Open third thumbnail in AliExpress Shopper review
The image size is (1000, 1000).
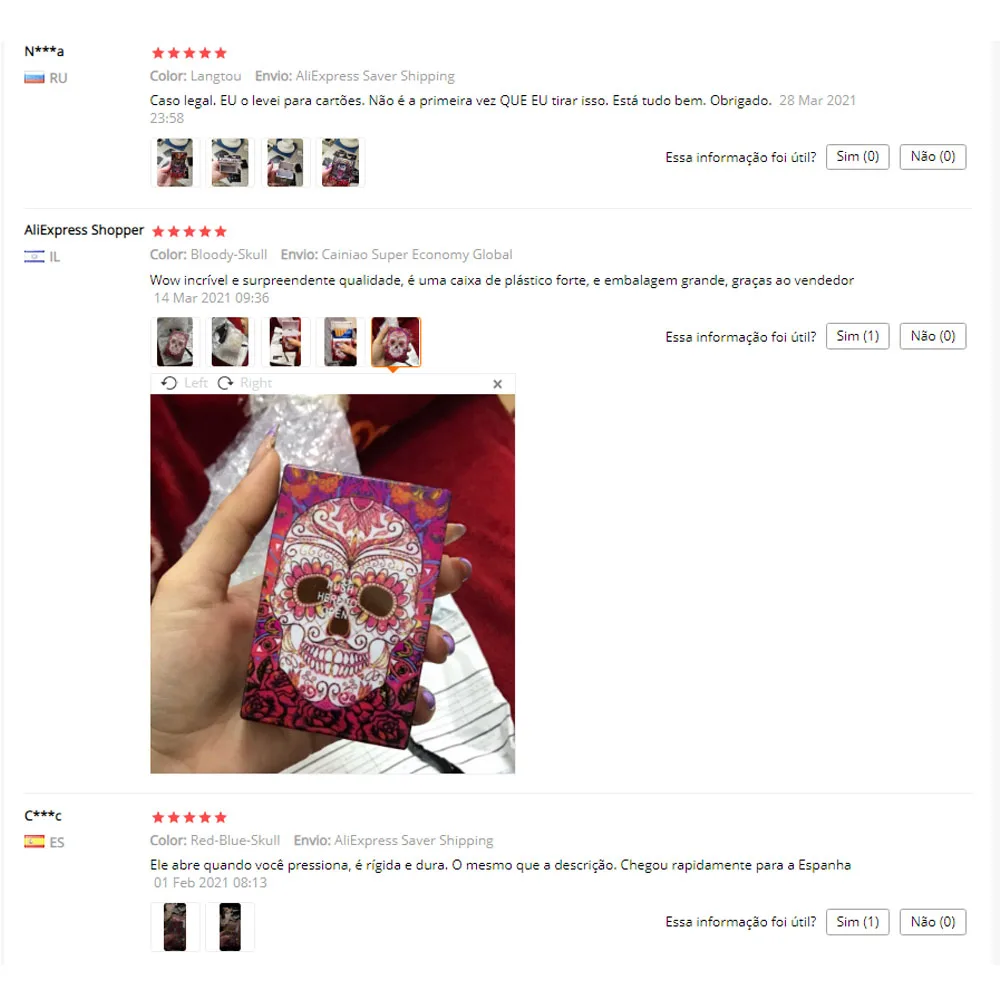pos(285,342)
